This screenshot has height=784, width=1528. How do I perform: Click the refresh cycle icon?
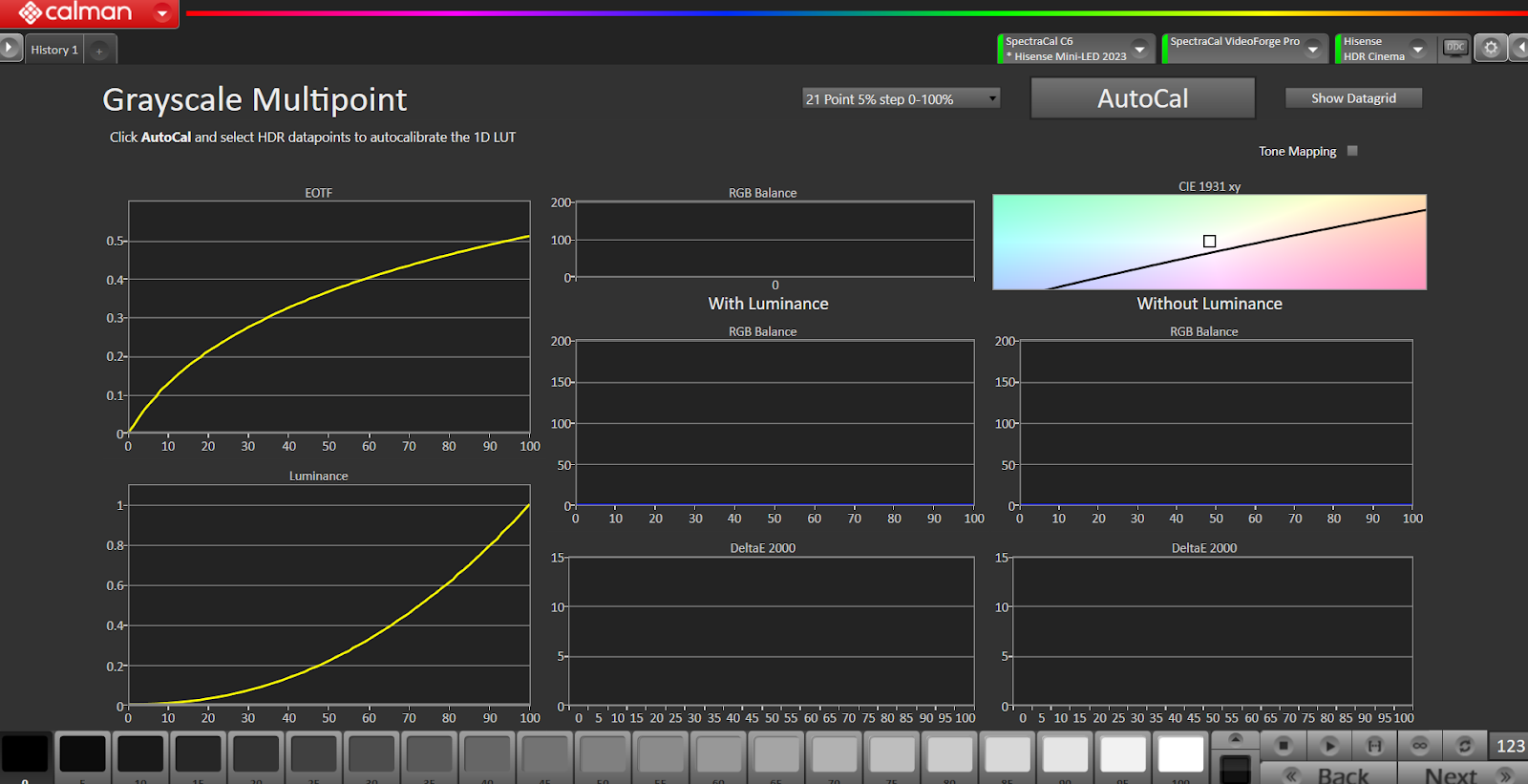click(1464, 745)
